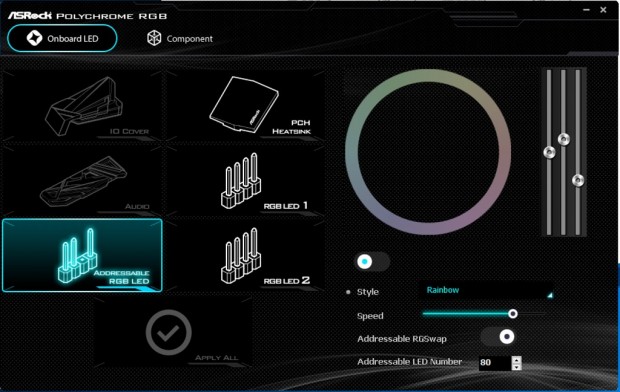Click the Speed slider track
Viewport: 620px width, 392px height.
(x=484, y=314)
